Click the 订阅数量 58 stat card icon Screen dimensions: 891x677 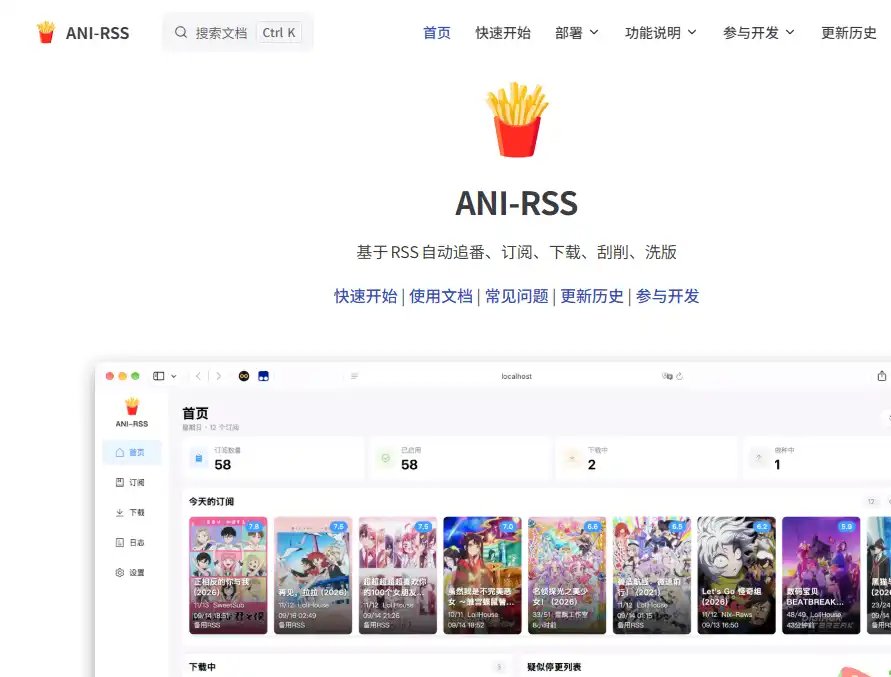coord(198,458)
